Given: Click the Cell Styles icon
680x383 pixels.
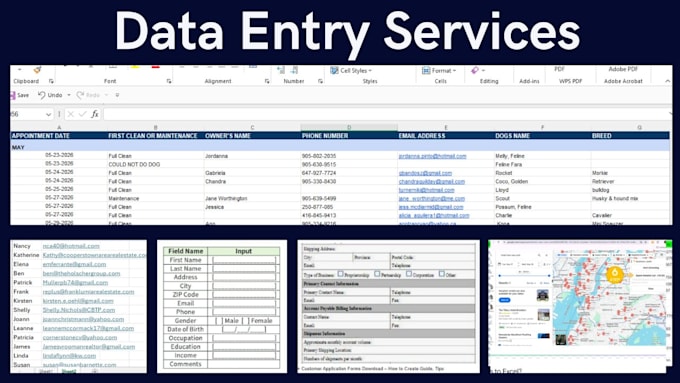Looking at the screenshot, I should 334,70.
